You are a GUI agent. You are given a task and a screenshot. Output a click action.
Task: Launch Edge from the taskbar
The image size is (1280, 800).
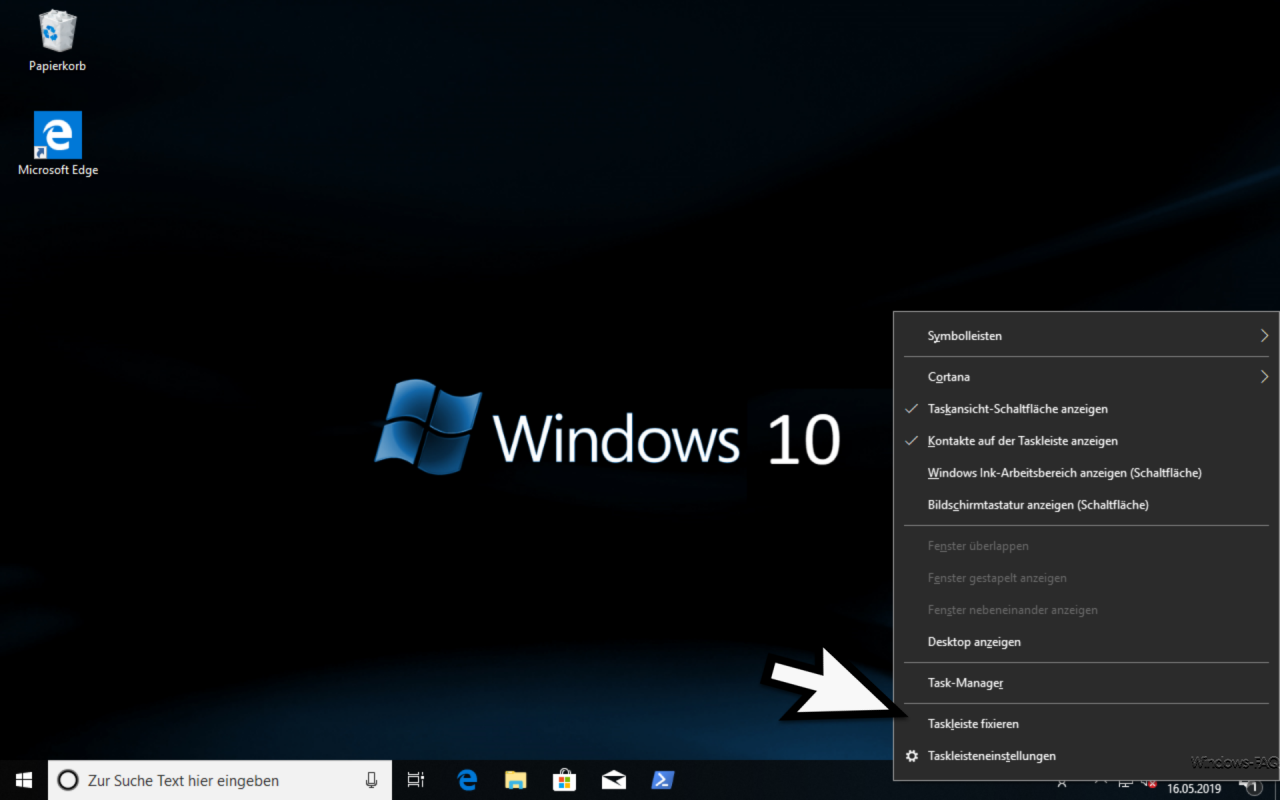point(467,780)
